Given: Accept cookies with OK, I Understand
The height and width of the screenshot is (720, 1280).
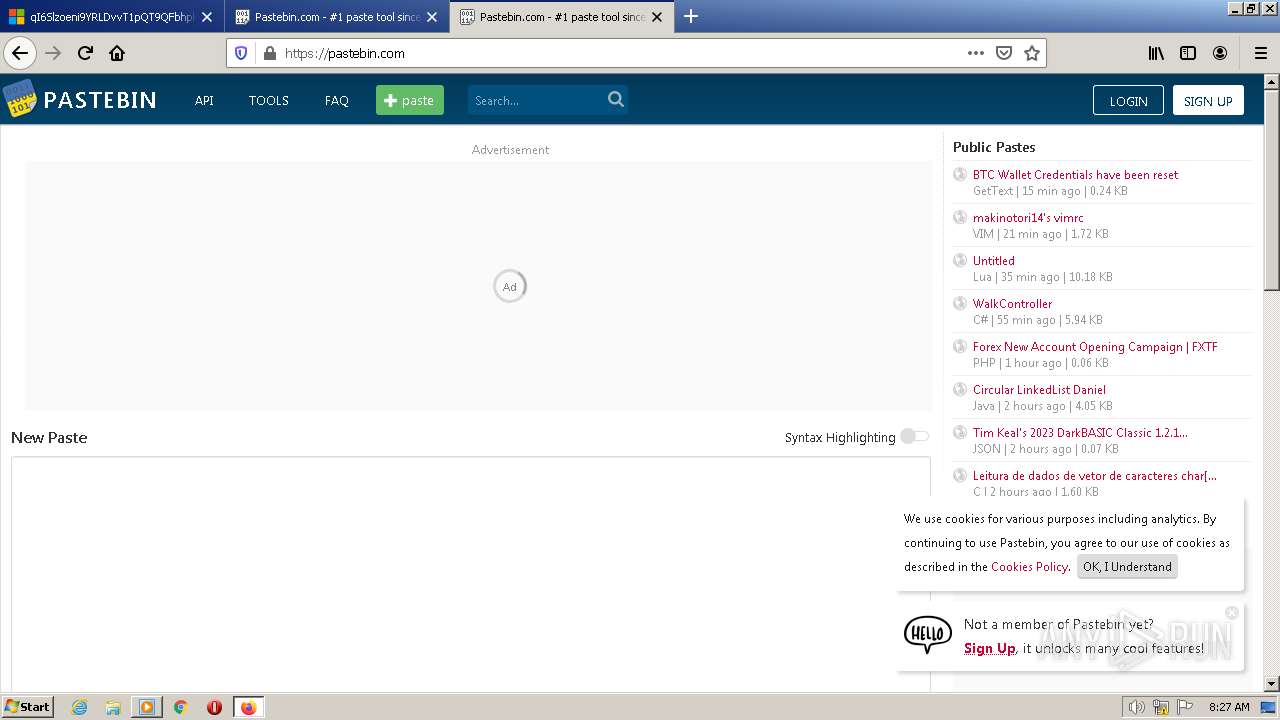Looking at the screenshot, I should click(1127, 566).
